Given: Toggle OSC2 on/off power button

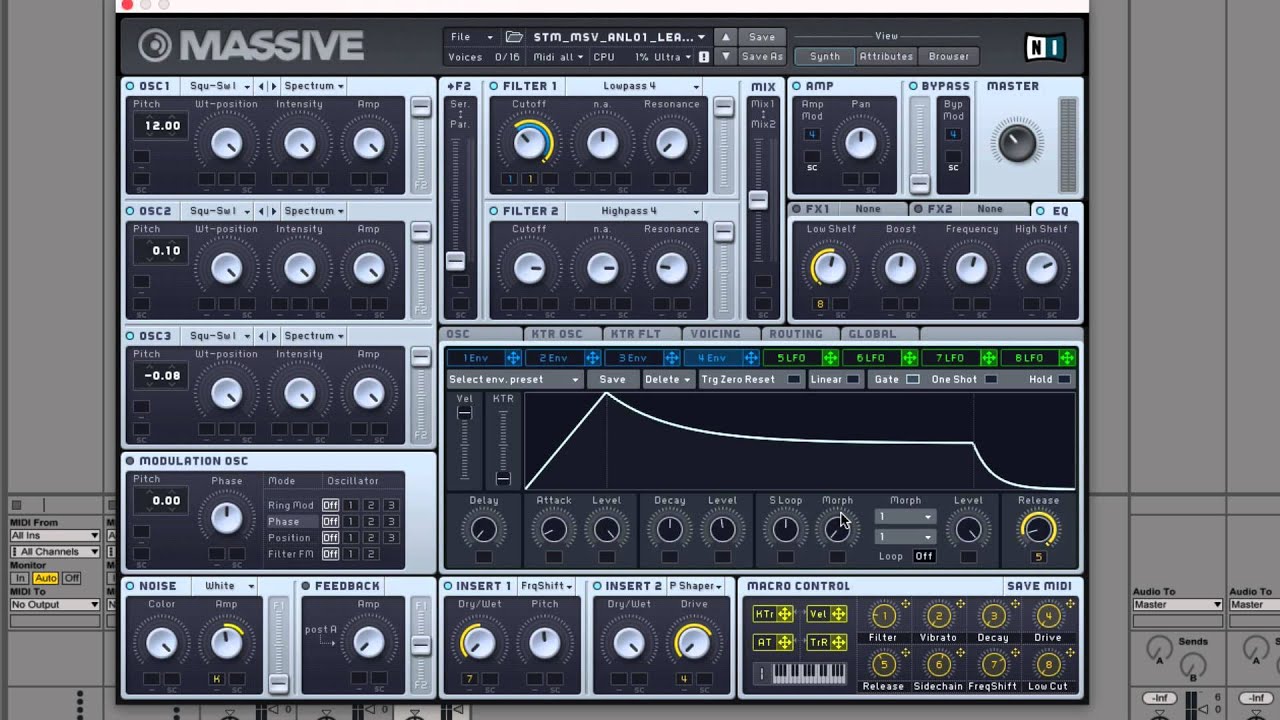Looking at the screenshot, I should click(131, 211).
